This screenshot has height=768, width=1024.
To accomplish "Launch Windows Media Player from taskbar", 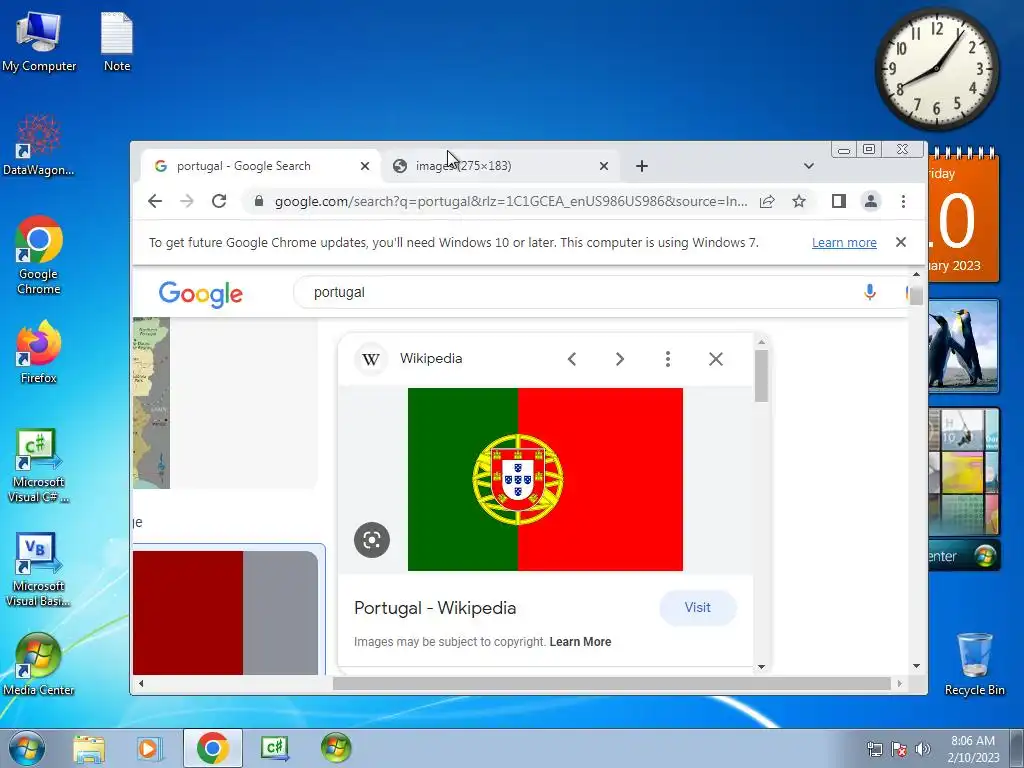I will coord(149,748).
